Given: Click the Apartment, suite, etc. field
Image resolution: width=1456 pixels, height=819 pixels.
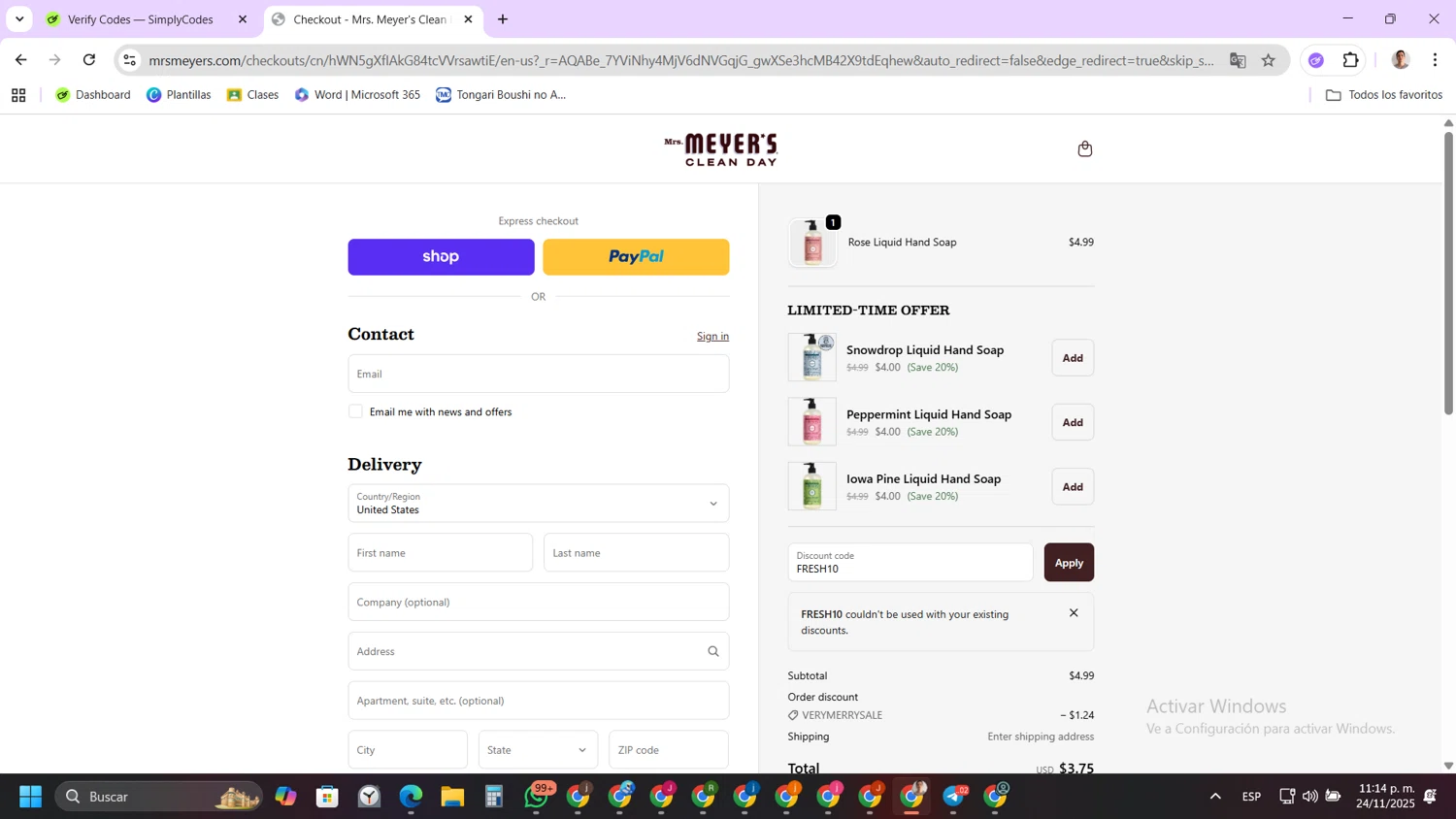Looking at the screenshot, I should pyautogui.click(x=539, y=701).
